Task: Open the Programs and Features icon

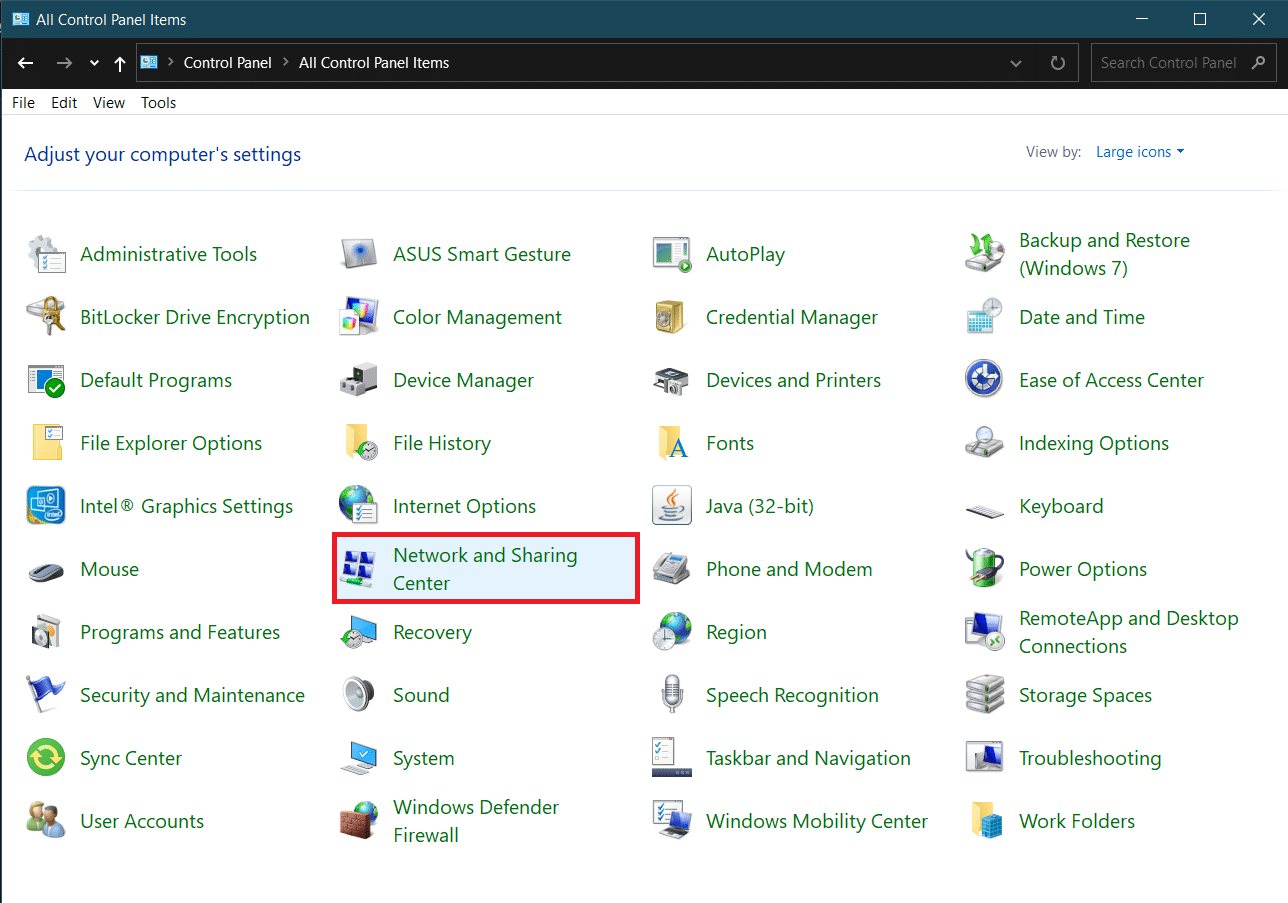Action: [x=46, y=632]
